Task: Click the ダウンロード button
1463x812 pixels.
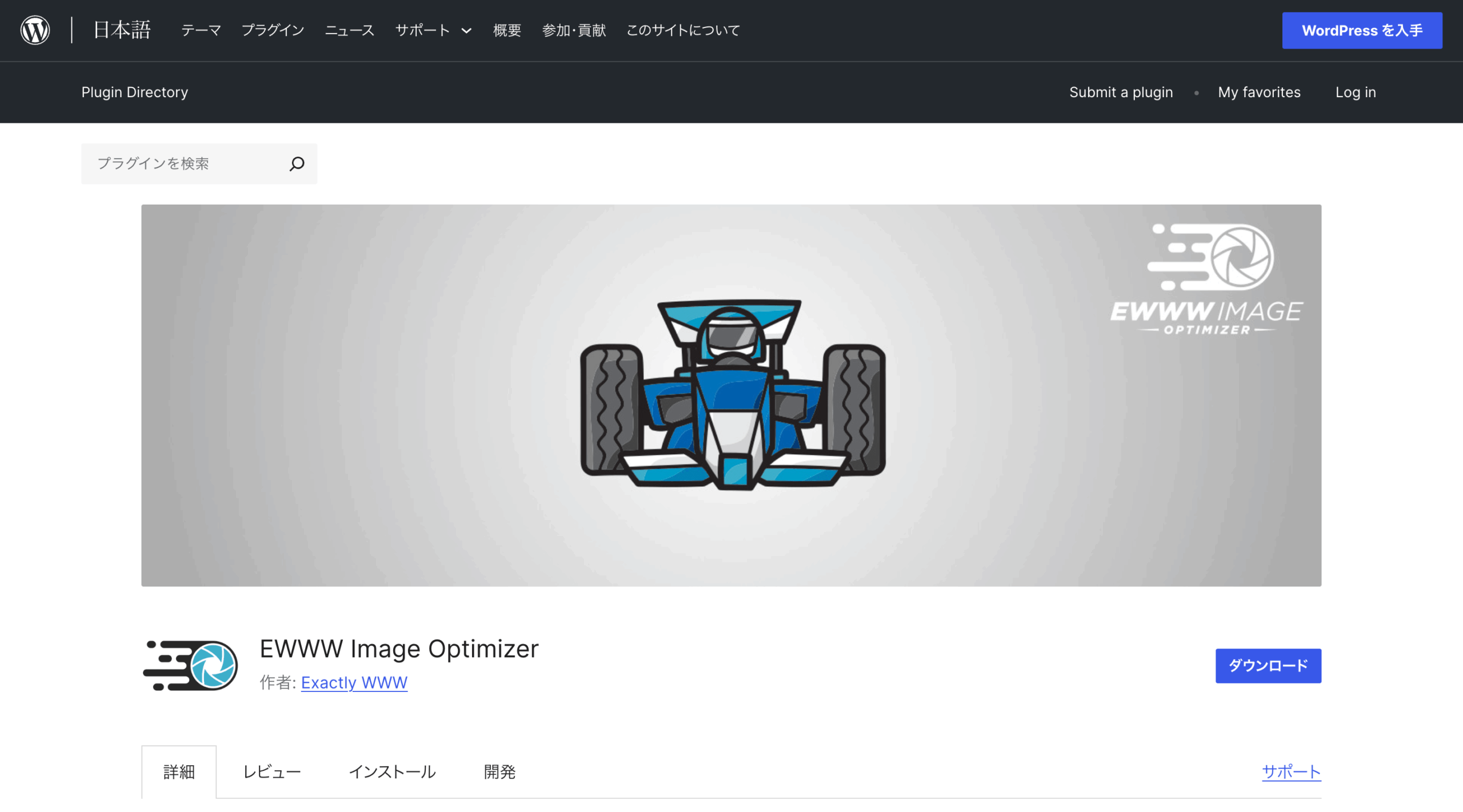Action: tap(1268, 666)
